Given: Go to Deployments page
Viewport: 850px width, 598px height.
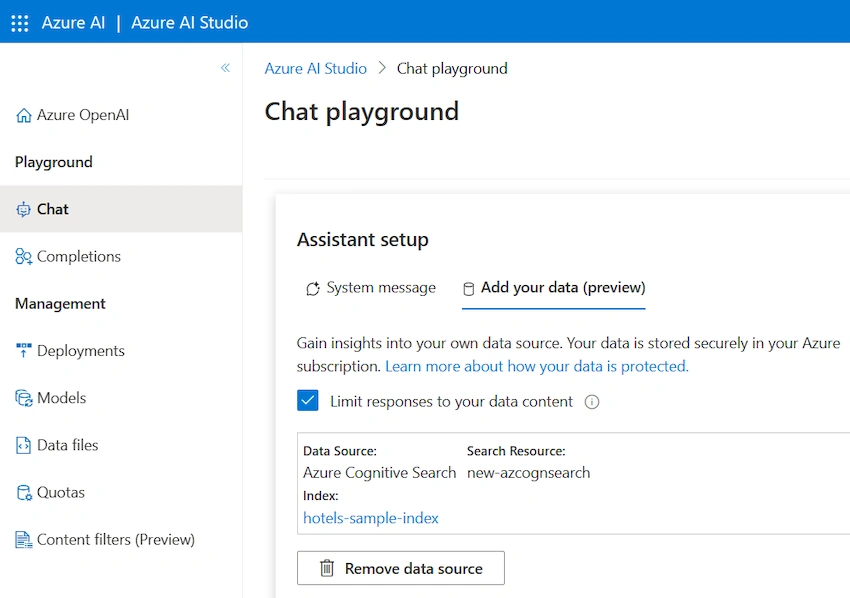Looking at the screenshot, I should pos(121,351).
